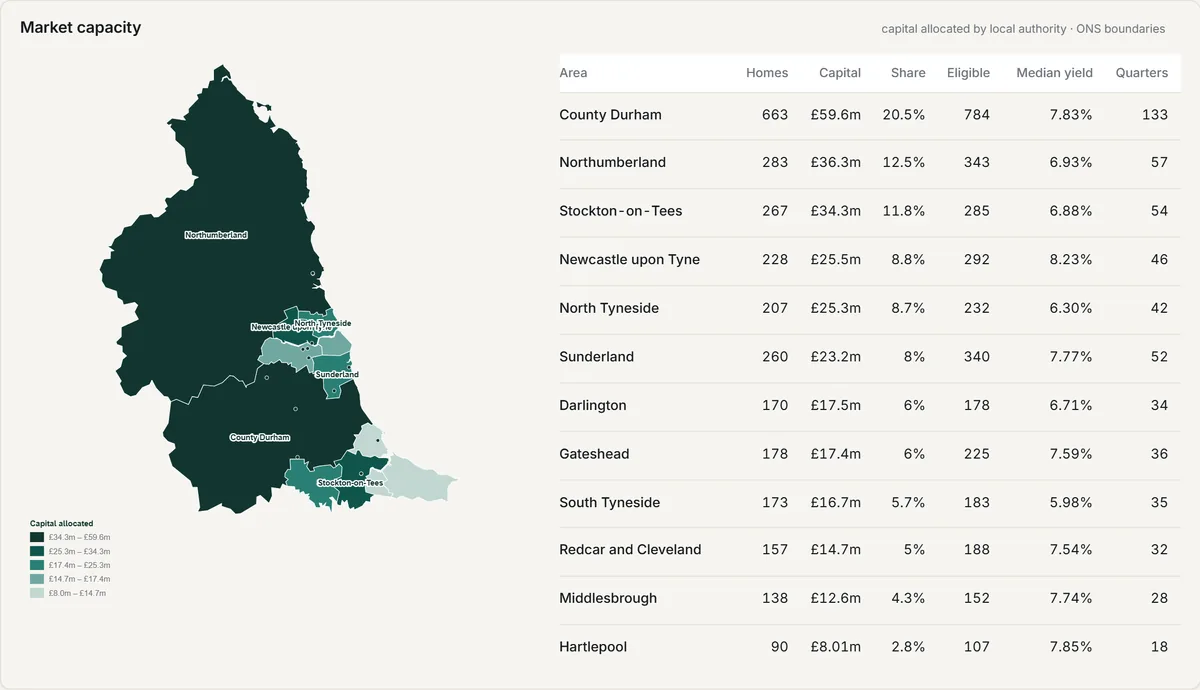Select the Northumberland label on the map
1200x690 pixels.
click(x=216, y=235)
